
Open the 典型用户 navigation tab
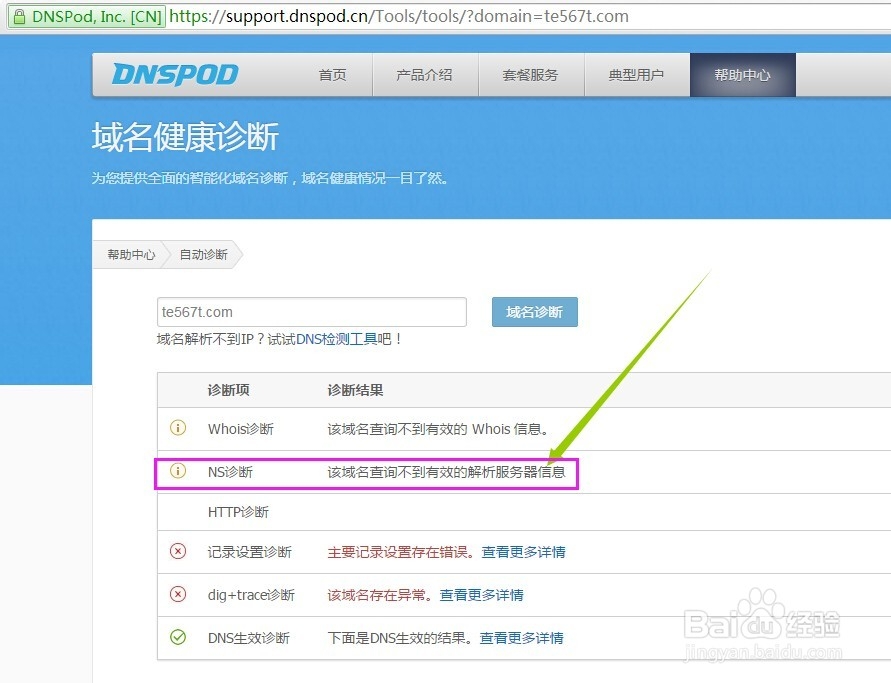click(x=636, y=75)
